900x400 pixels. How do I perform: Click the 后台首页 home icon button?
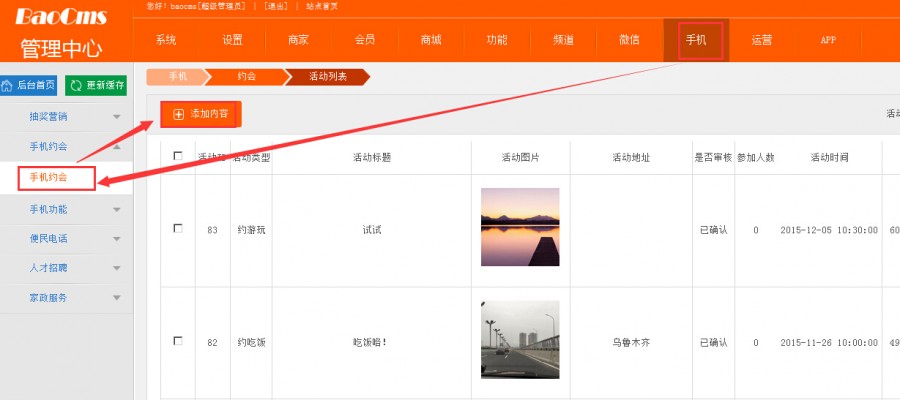(29, 86)
